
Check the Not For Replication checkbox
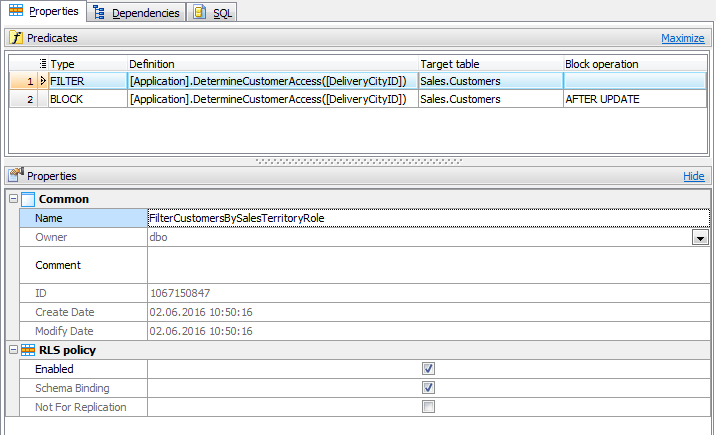[x=428, y=407]
